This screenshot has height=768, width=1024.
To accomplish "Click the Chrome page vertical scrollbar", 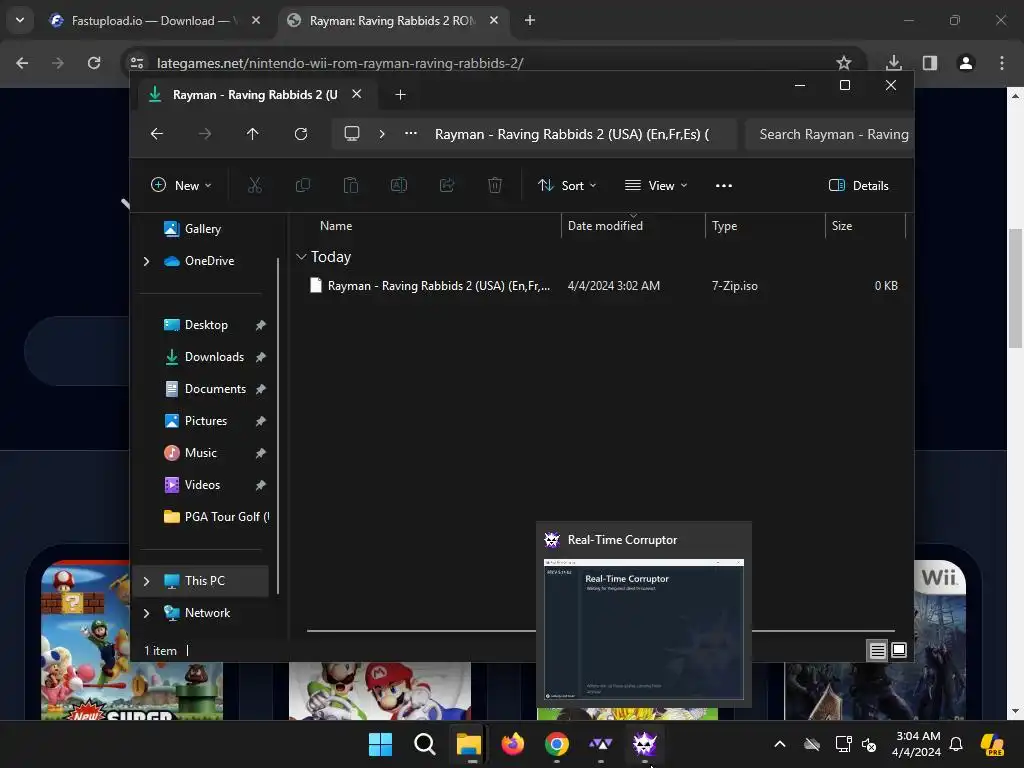I will coord(1015,289).
